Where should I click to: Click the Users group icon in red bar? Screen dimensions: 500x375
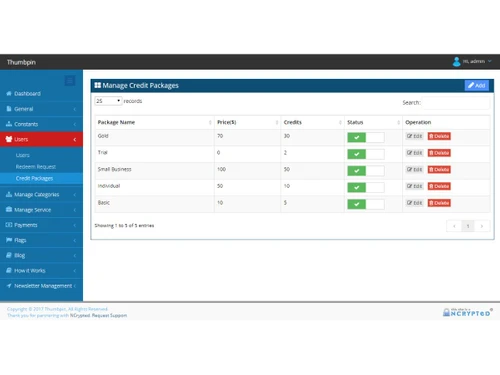(x=9, y=139)
